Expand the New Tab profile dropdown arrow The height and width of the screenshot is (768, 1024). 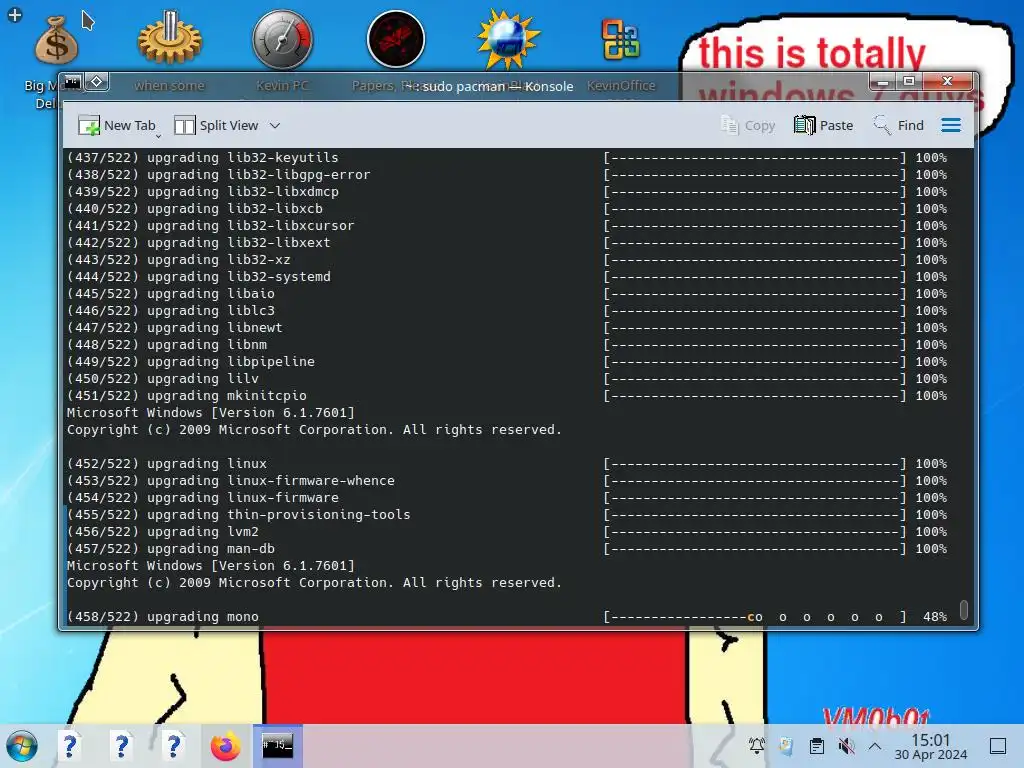click(x=159, y=136)
